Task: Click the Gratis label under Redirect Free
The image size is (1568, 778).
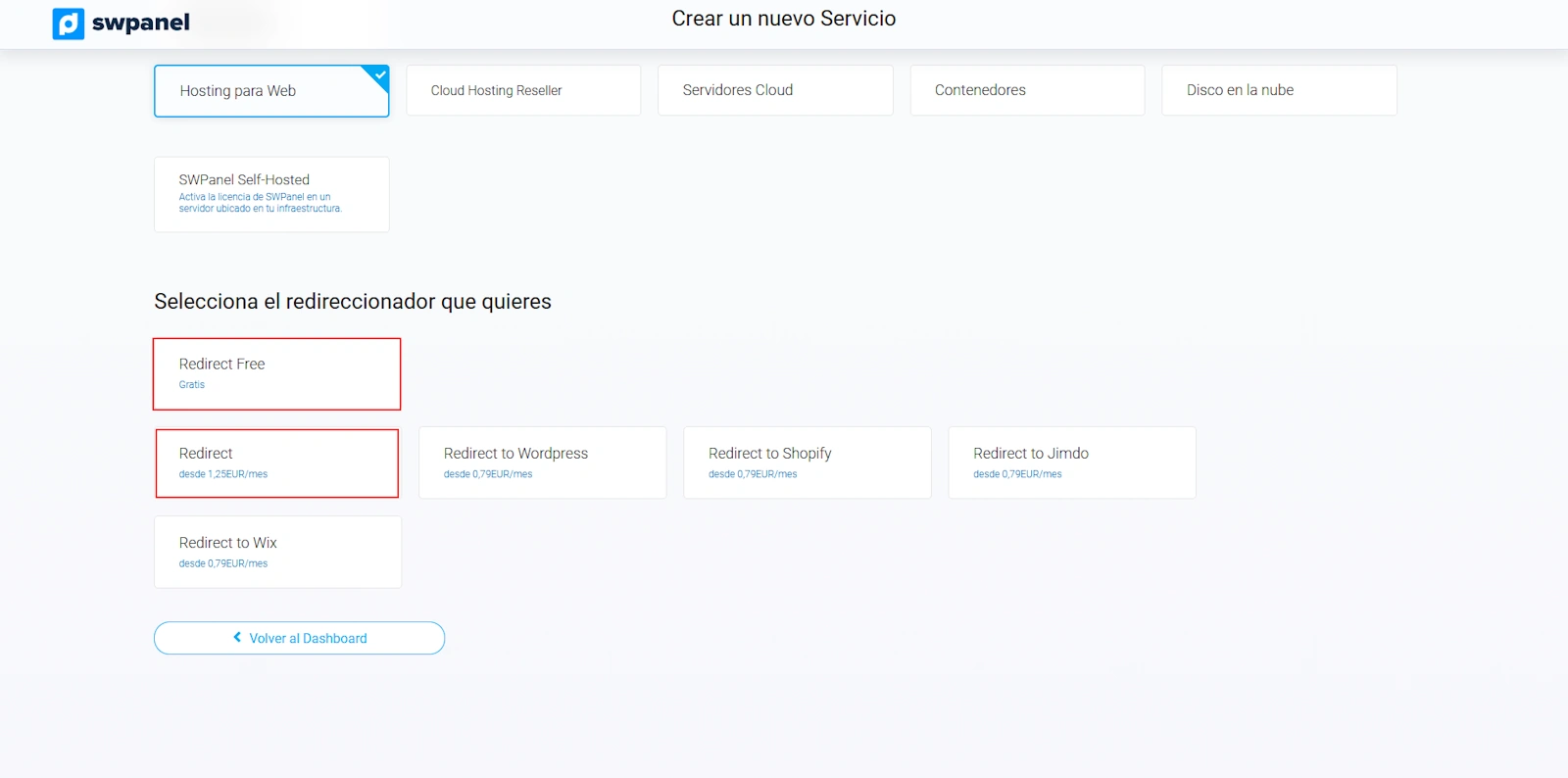Action: [192, 385]
